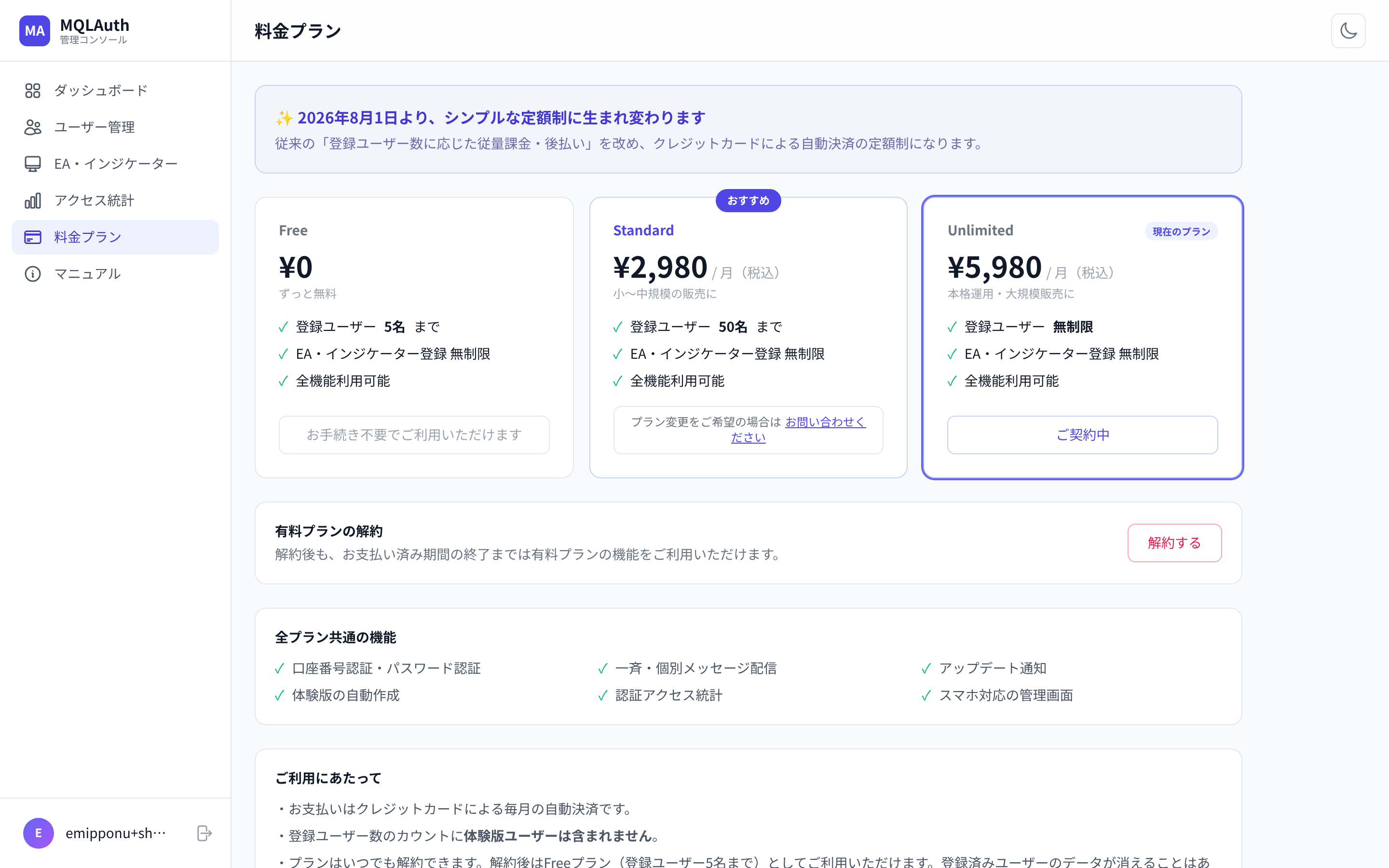Click the banner heading 2026年8月1日より、シンプルな定額制に生まれ変わります
Viewport: 1389px width, 868px height.
[501, 118]
